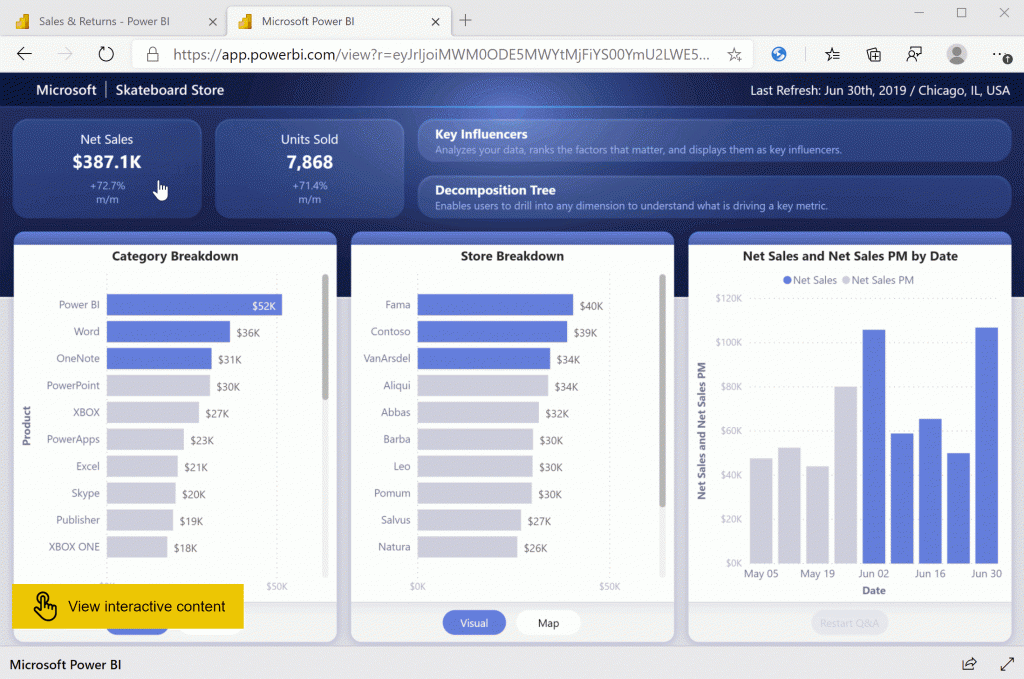
Task: Click the Jun 30 Net Sales column
Action: (x=987, y=445)
